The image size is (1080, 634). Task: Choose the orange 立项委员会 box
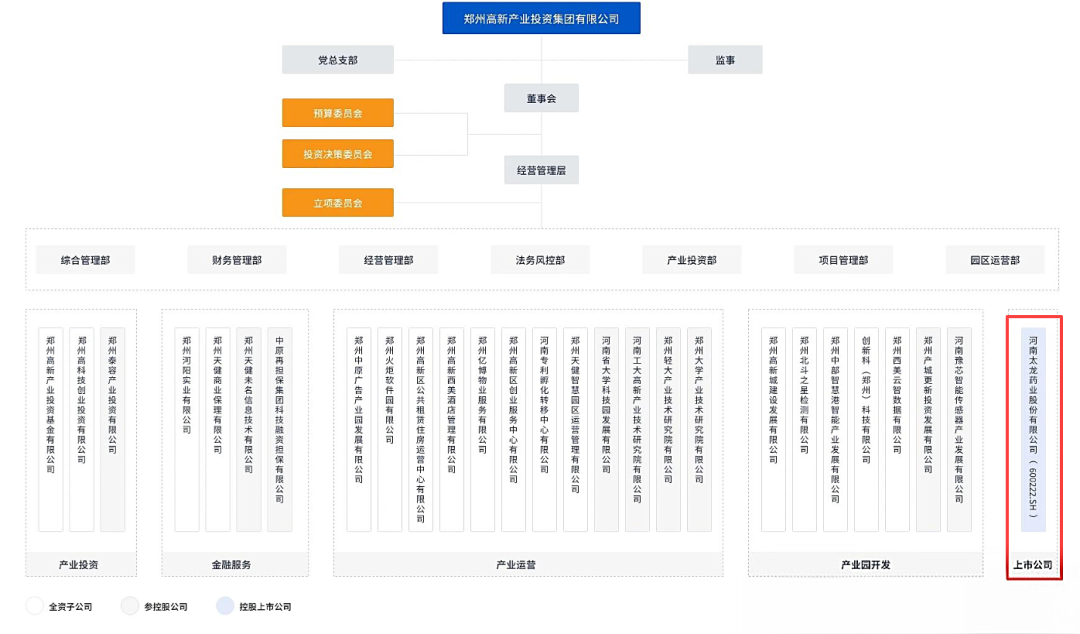point(338,203)
